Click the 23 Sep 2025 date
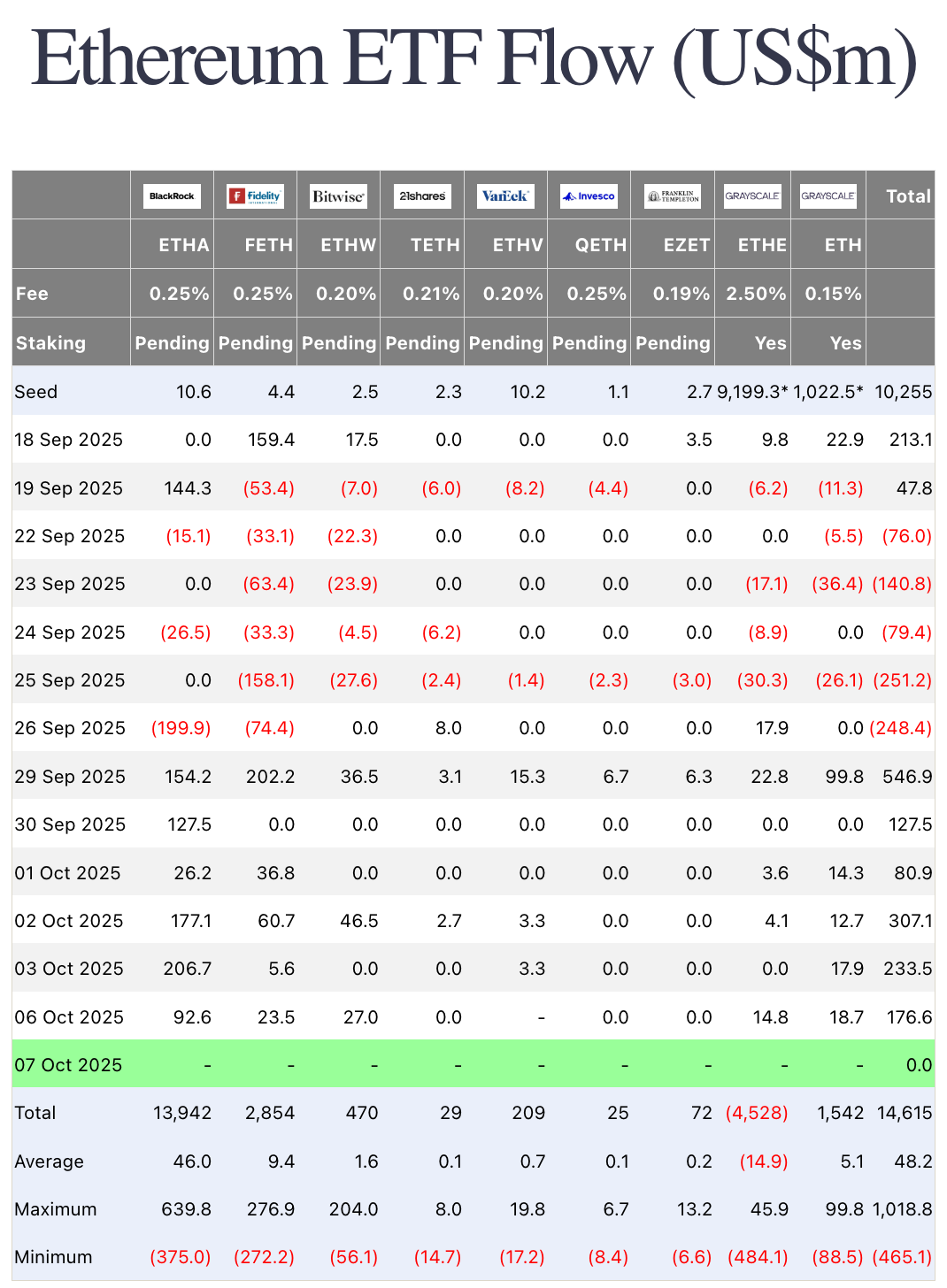Screen dimensions: 947x1288 (x=70, y=584)
